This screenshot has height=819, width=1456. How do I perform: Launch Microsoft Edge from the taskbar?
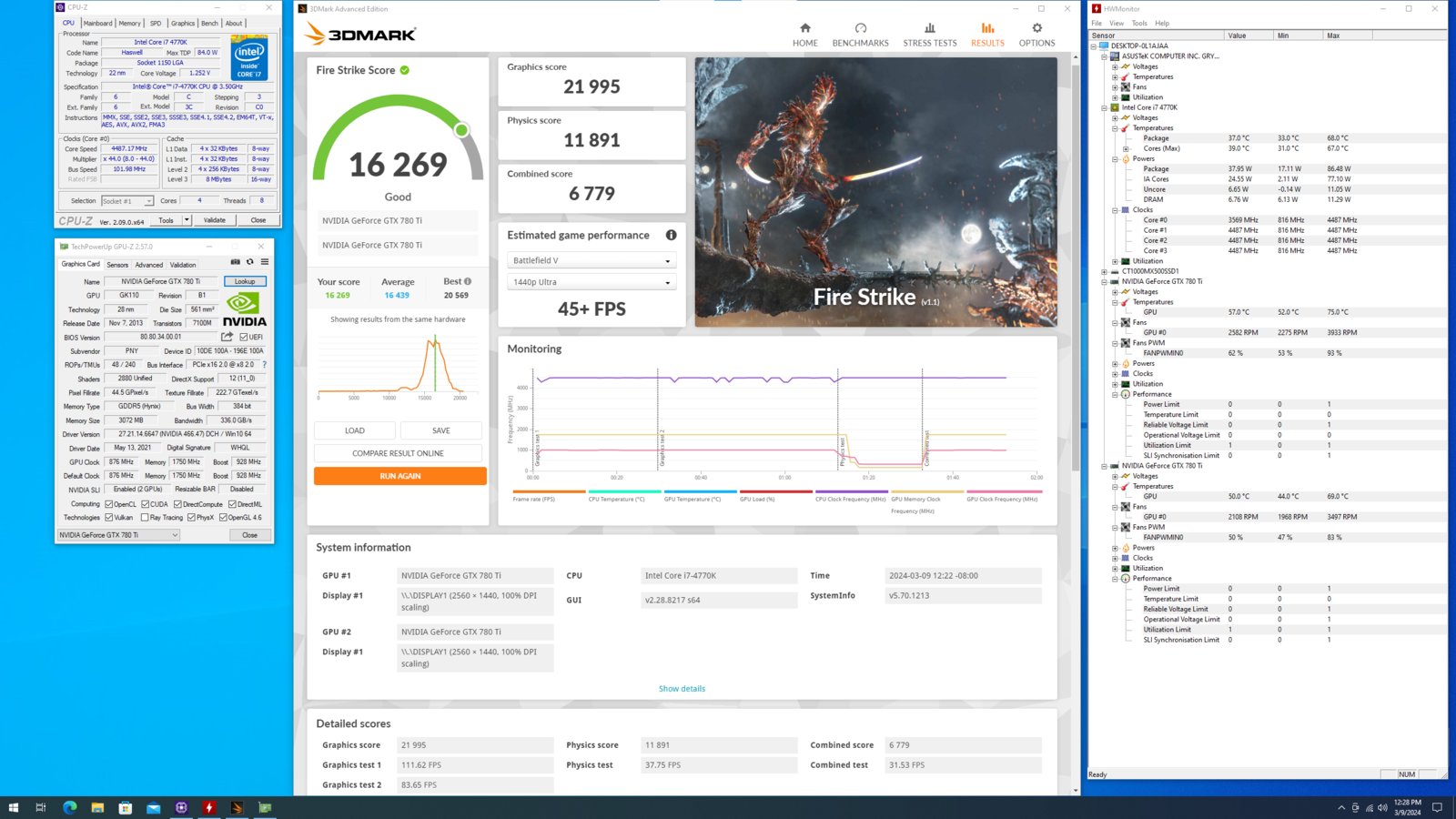coord(69,807)
